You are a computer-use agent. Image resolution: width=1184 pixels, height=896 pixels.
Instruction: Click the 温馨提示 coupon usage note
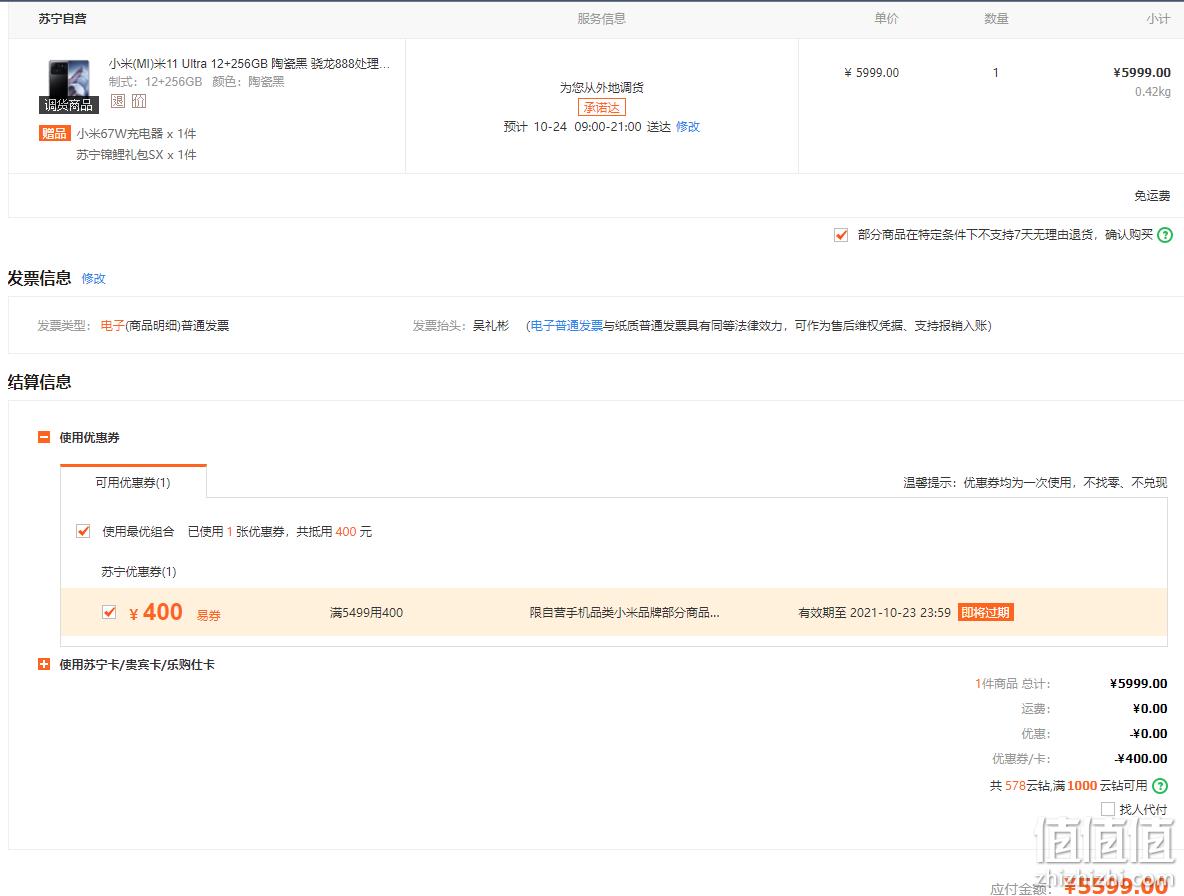[x=1035, y=482]
